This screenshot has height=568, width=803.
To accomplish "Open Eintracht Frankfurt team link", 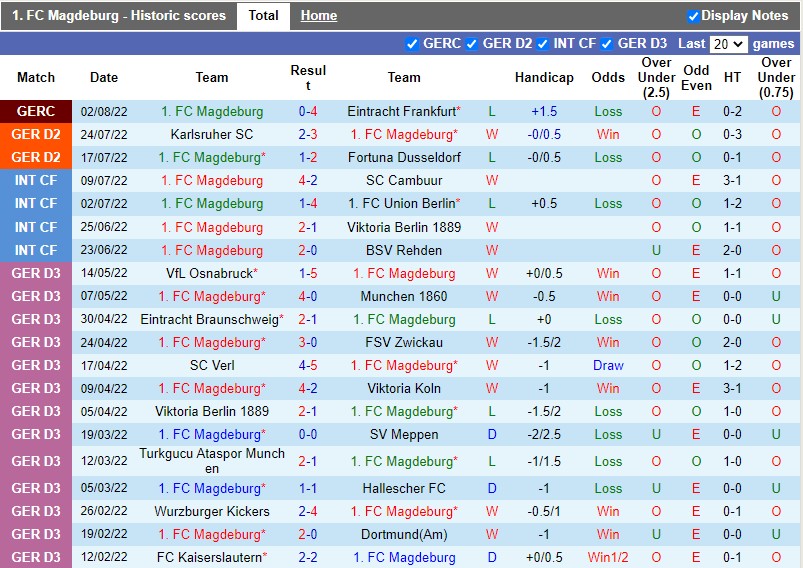I will [x=402, y=112].
